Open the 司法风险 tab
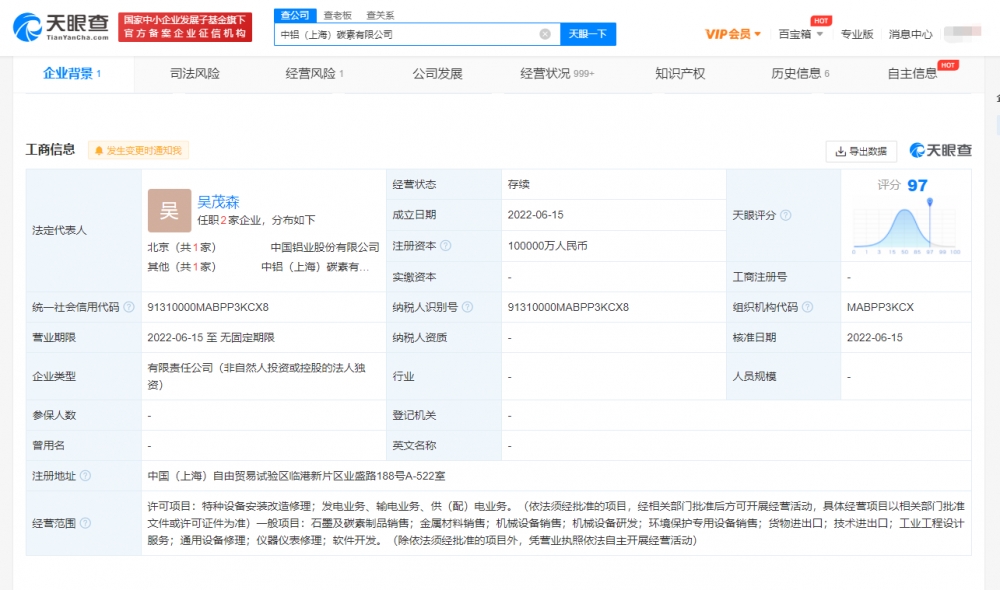 (195, 74)
